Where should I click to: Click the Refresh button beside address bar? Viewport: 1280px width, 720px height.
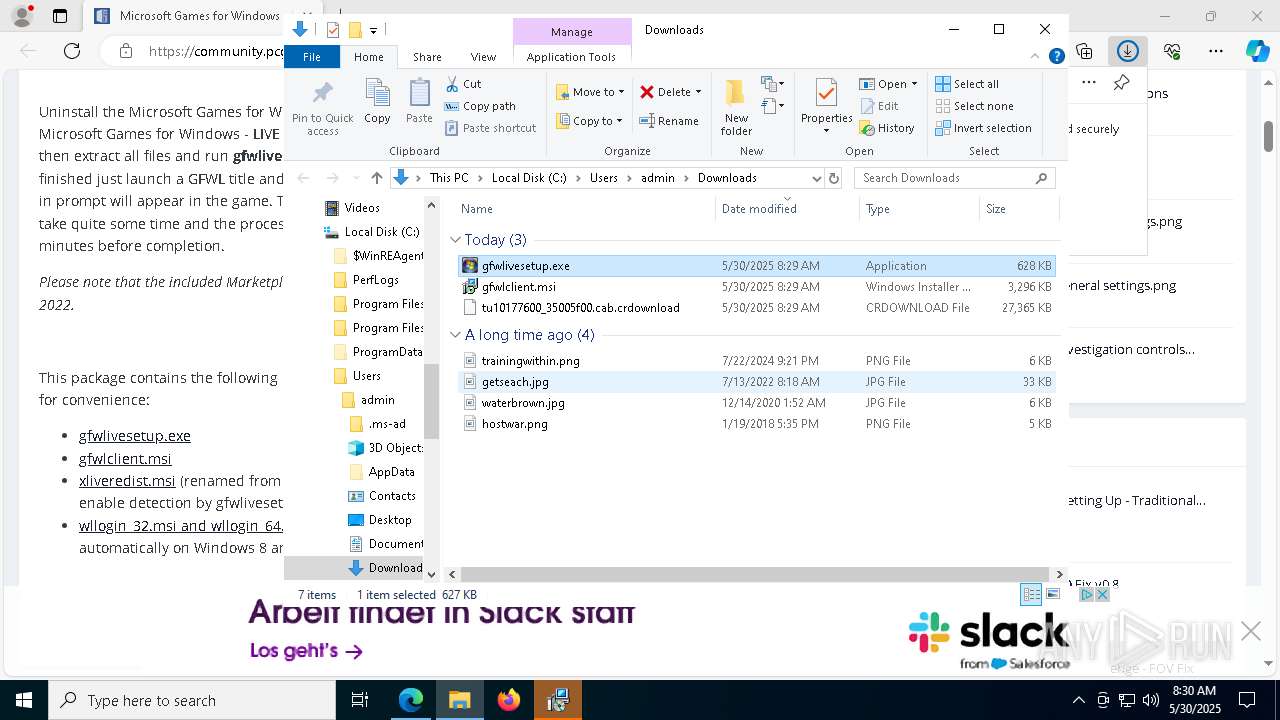pos(834,178)
